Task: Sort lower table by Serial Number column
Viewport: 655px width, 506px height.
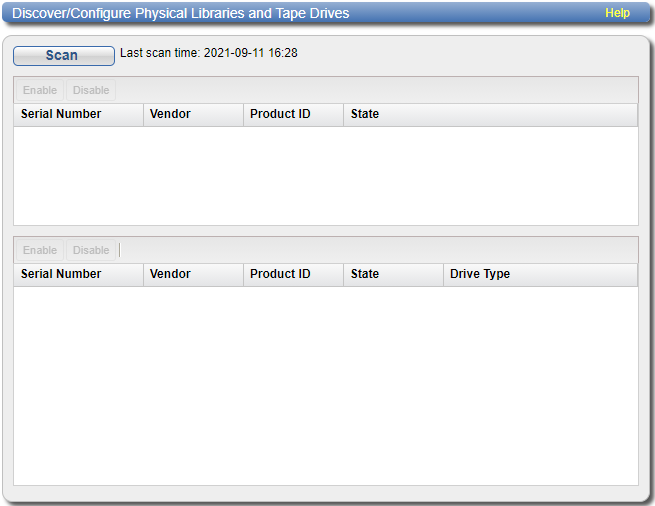Action: [61, 274]
